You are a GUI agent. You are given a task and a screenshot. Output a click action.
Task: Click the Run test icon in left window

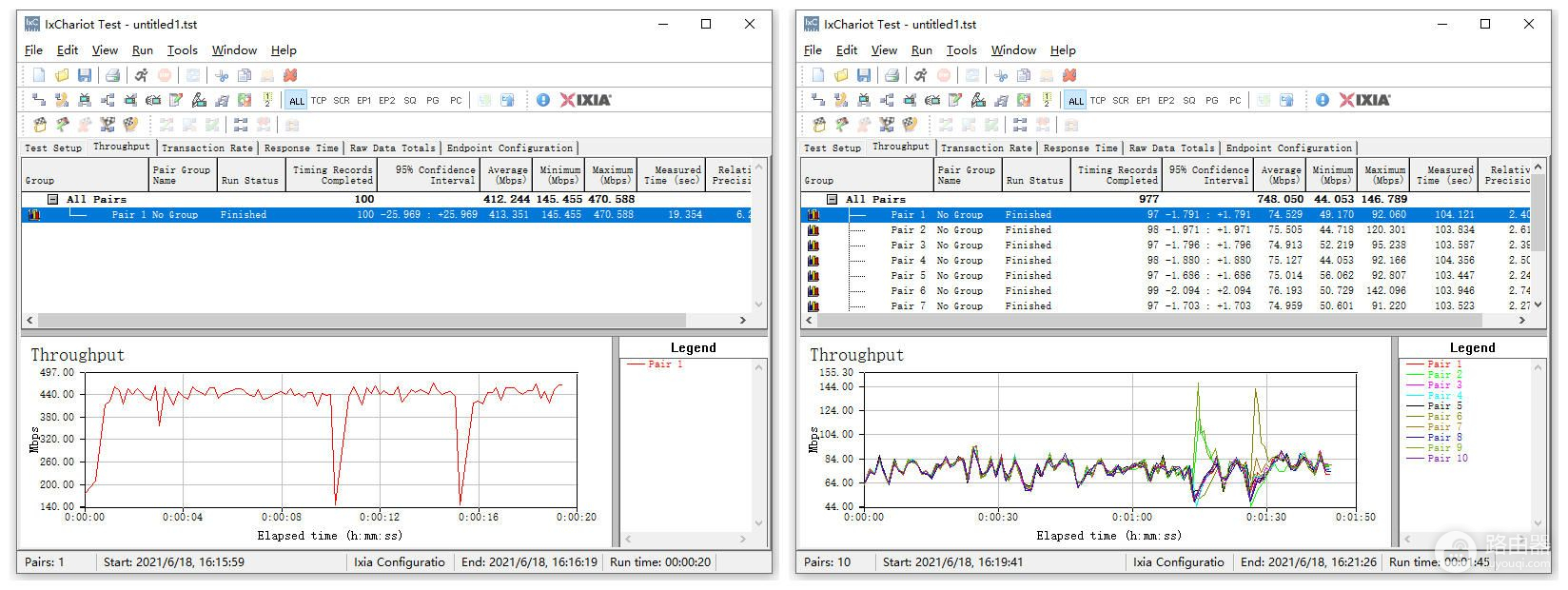click(x=141, y=75)
